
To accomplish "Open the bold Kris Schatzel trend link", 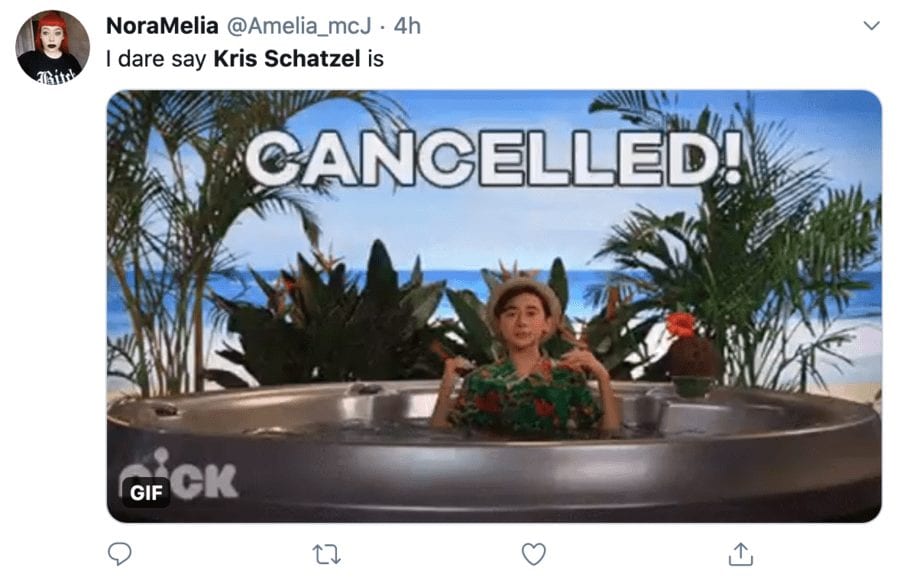I will [x=287, y=59].
